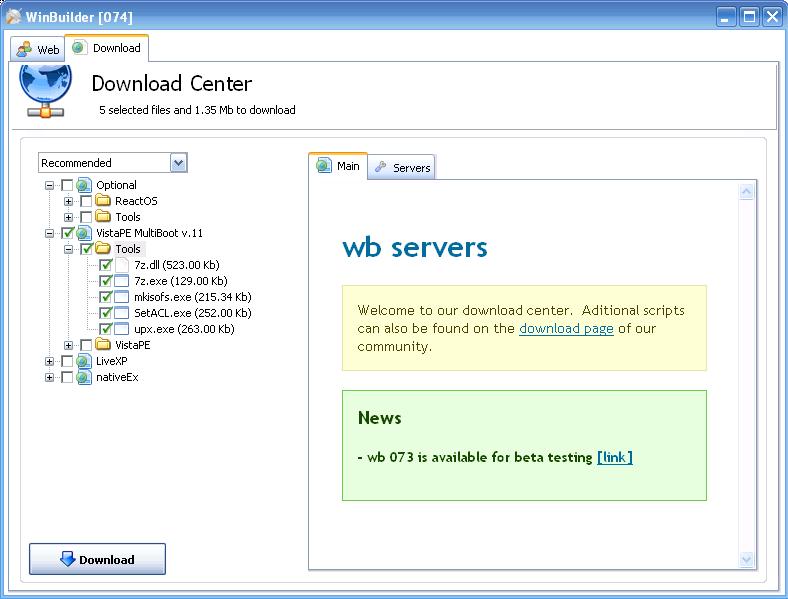This screenshot has width=788, height=599.
Task: Uncheck the mkisofs.exe checkbox
Action: click(x=105, y=297)
